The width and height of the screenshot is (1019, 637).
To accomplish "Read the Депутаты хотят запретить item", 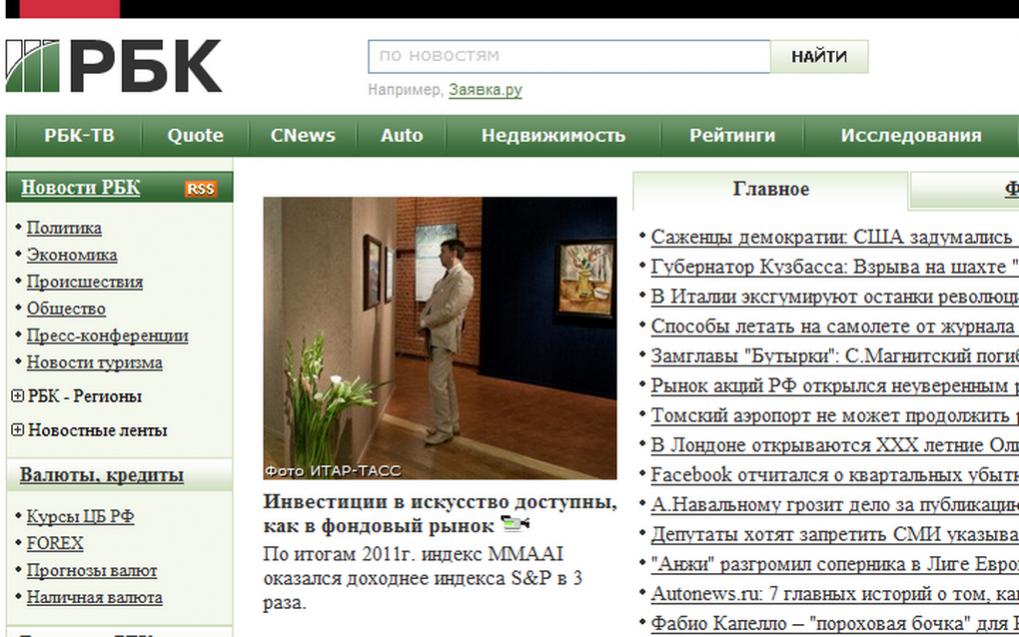I will (x=834, y=534).
